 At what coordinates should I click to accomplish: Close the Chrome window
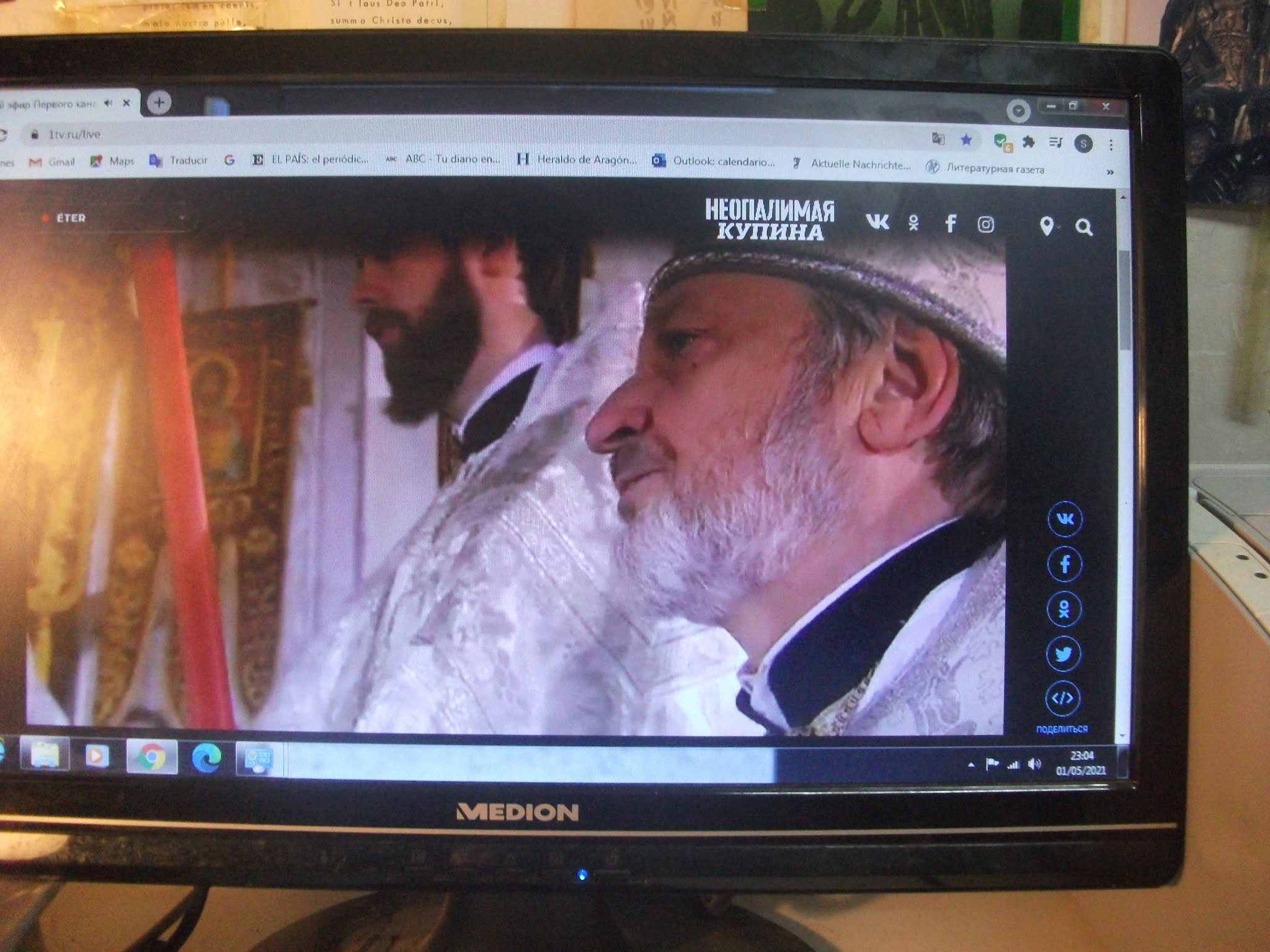tap(1105, 107)
